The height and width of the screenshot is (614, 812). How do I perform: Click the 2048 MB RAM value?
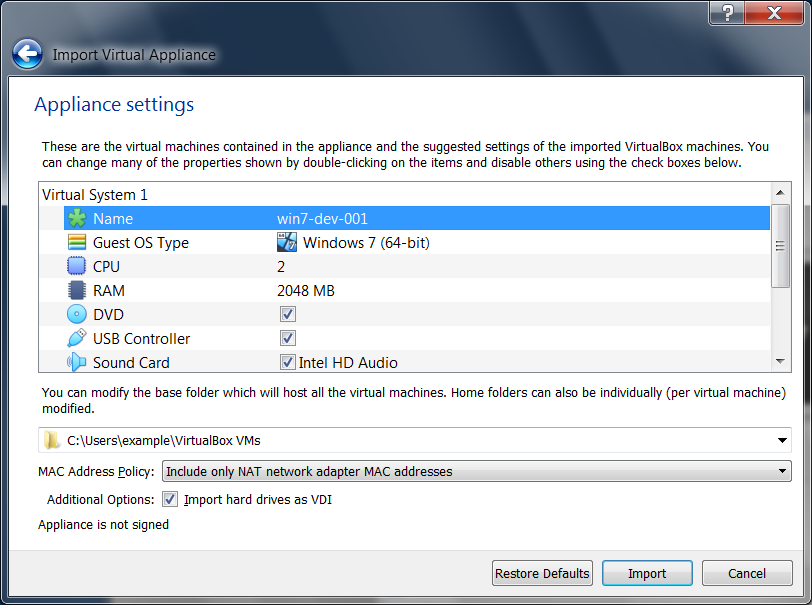click(x=306, y=290)
